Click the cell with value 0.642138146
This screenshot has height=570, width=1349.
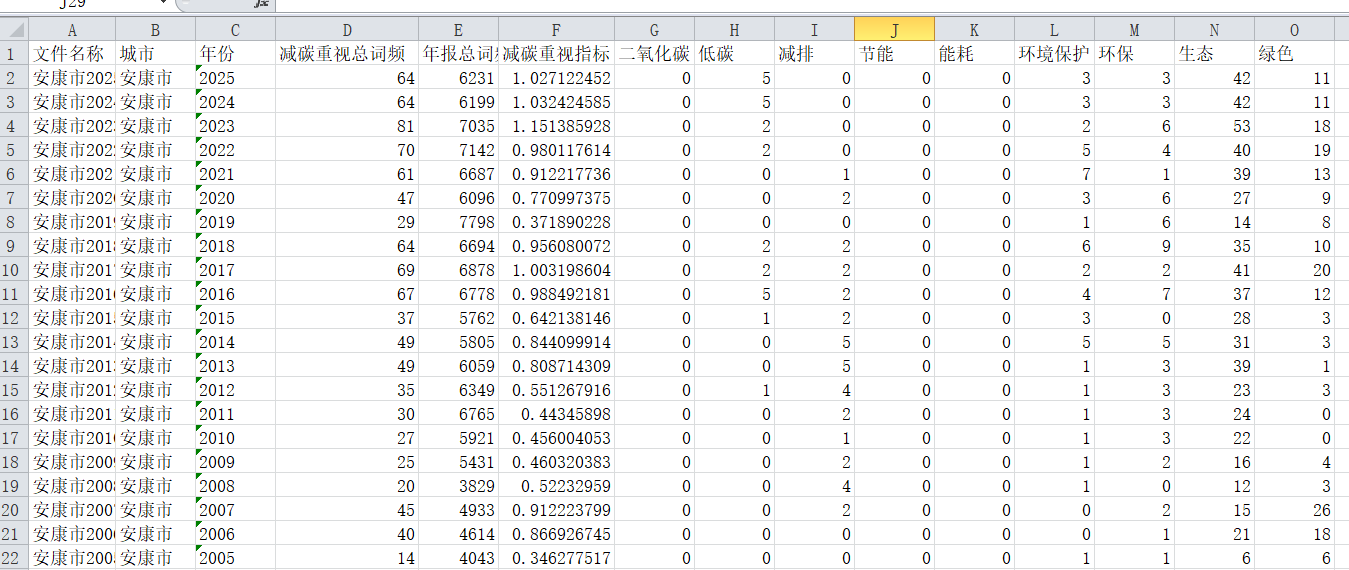pyautogui.click(x=556, y=318)
